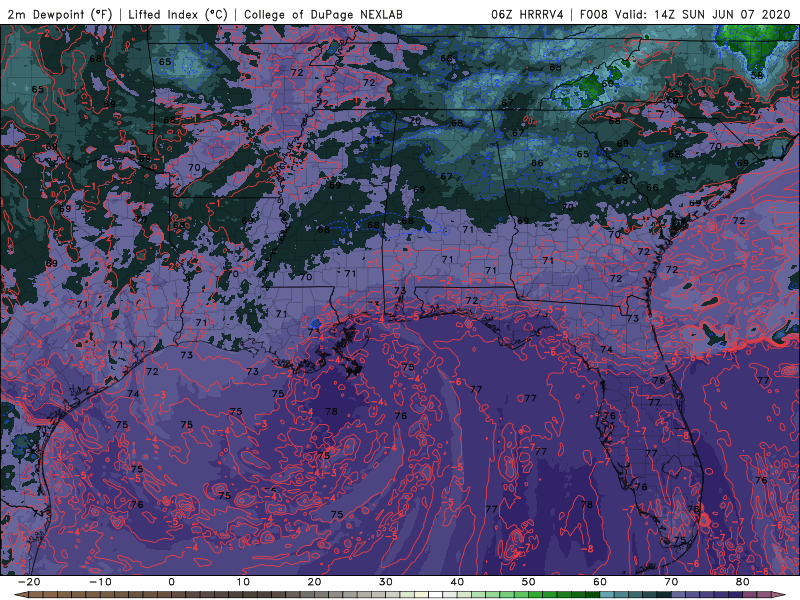Image resolution: width=800 pixels, height=600 pixels.
Task: Click the "F008 Valid: 14Z SUN JUN 07 2020" text
Action: pyautogui.click(x=685, y=14)
